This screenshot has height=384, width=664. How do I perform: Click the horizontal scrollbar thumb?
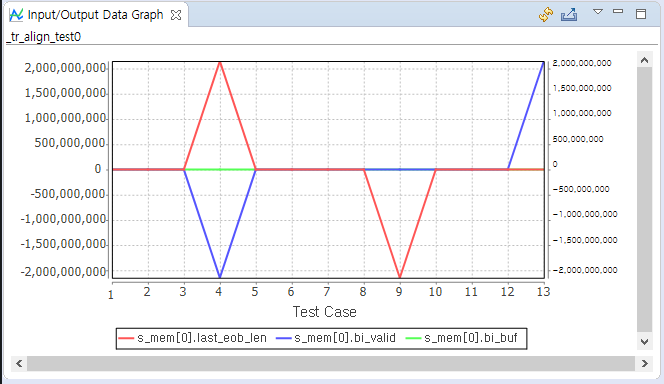[x=331, y=363]
